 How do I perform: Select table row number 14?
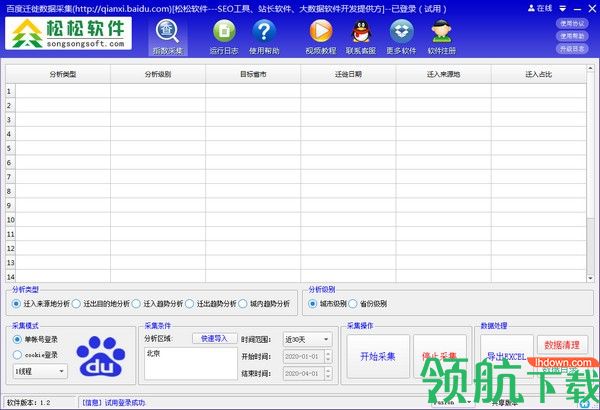tap(10, 277)
